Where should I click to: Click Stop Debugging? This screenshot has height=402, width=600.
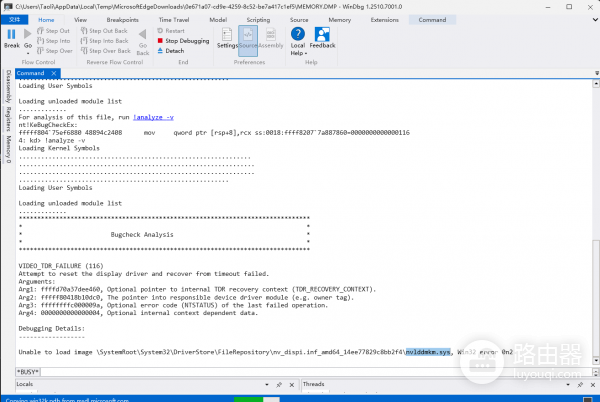tap(183, 41)
